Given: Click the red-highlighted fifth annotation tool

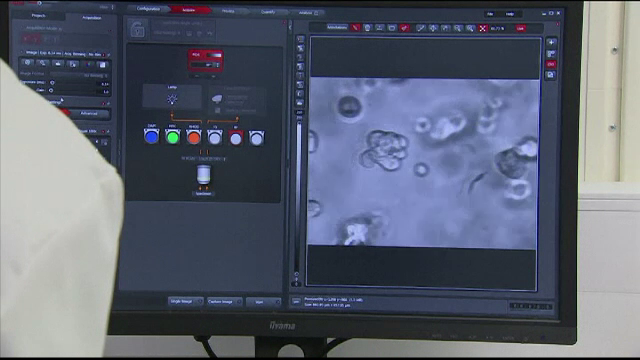Looking at the screenshot, I should point(404,28).
